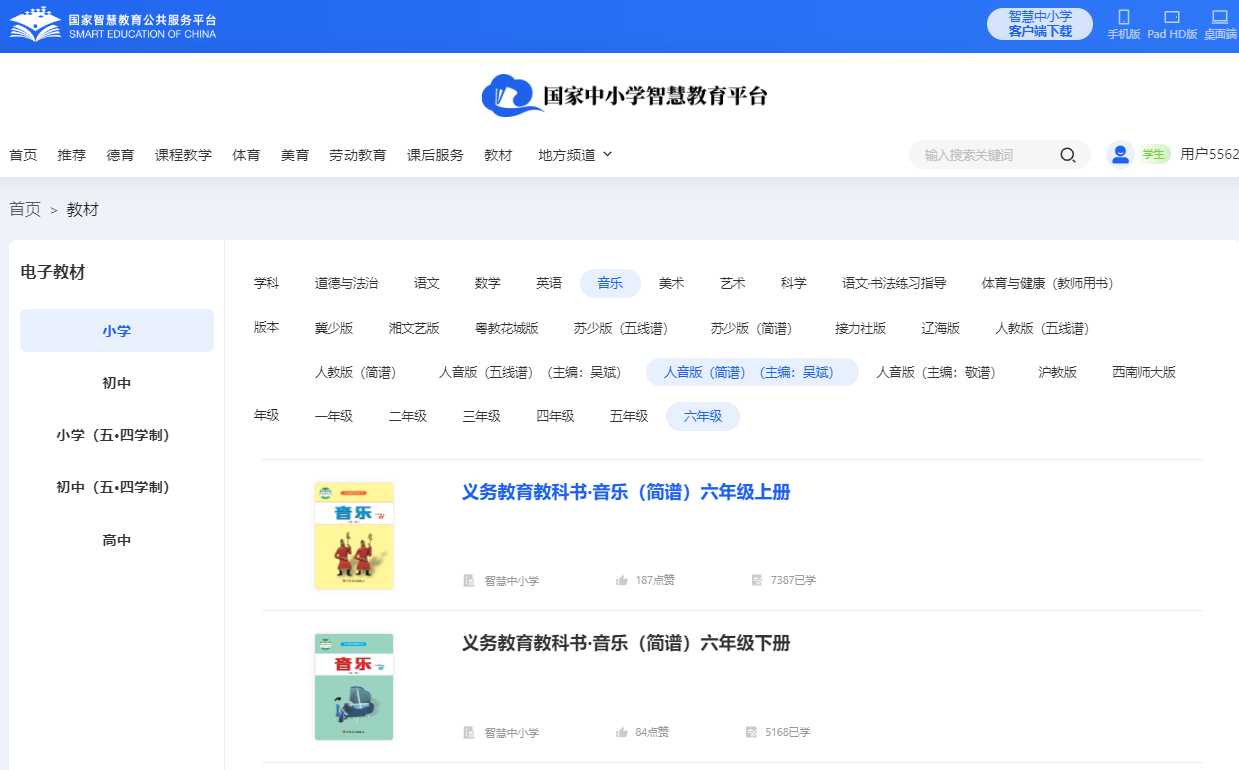Expand the 地方频道 dropdown menu

[x=575, y=155]
